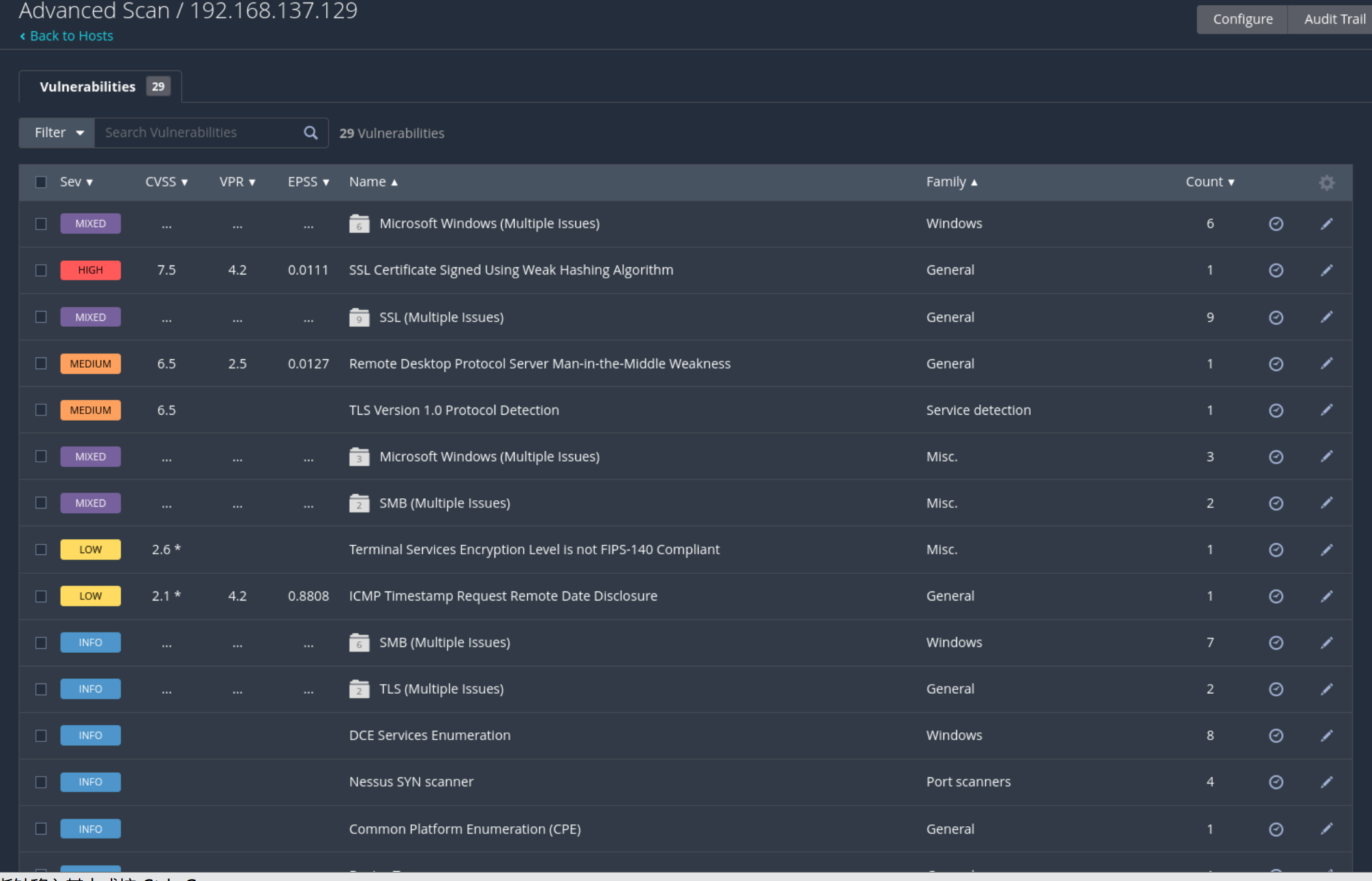Click the HIGH severity badge
The width and height of the screenshot is (1372, 881).
point(91,270)
